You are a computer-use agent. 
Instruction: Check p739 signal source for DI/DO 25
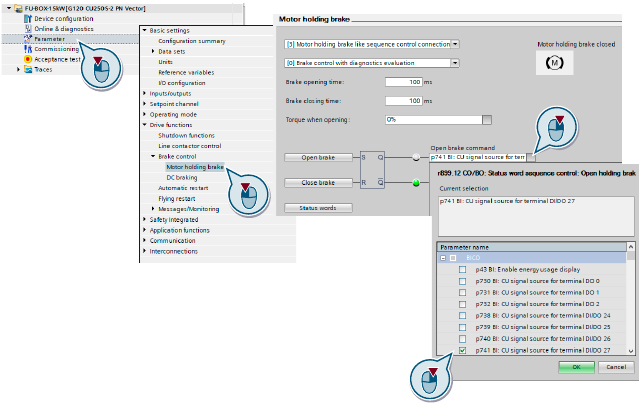click(x=462, y=327)
